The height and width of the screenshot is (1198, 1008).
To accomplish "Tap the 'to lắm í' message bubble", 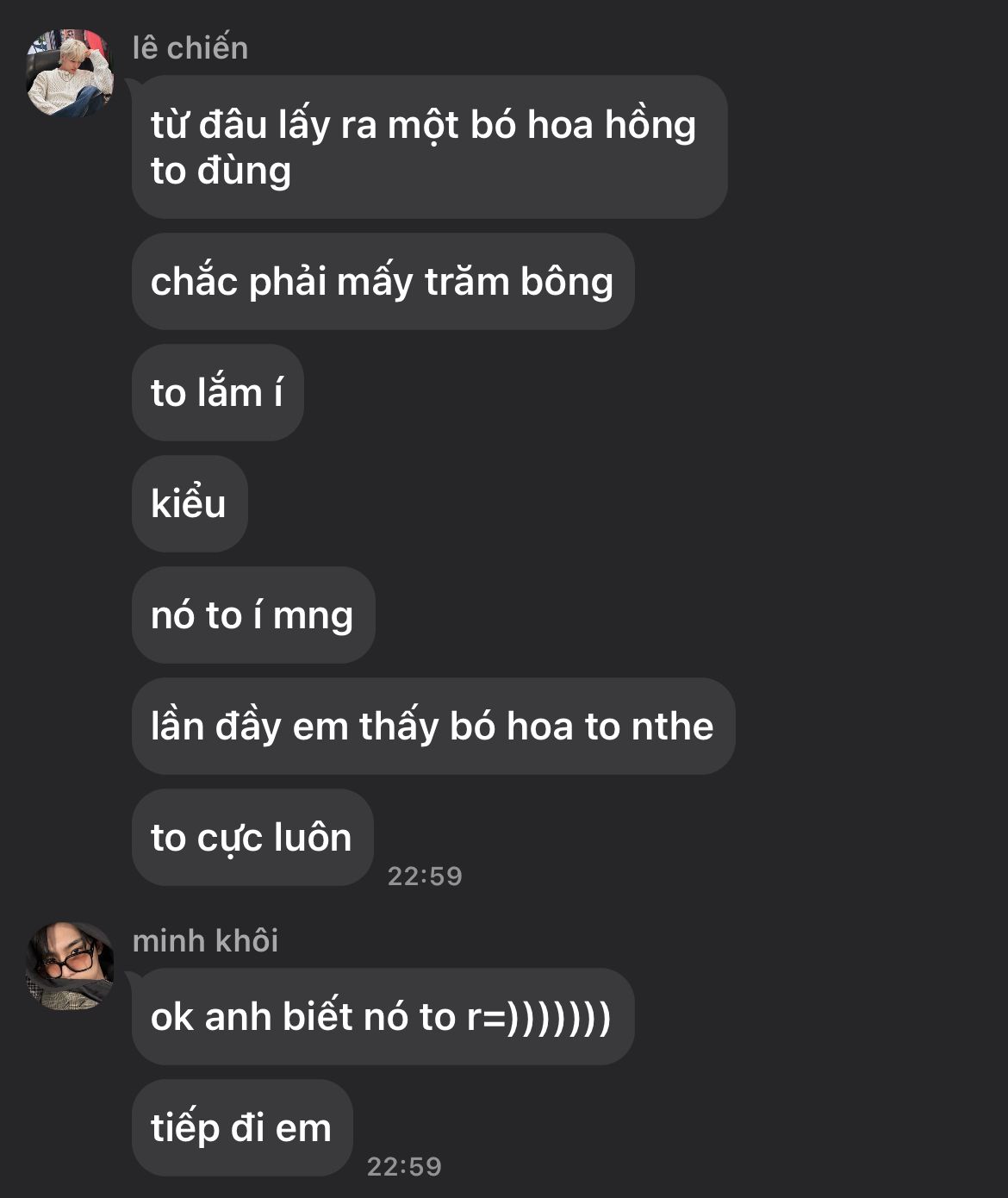I will 217,393.
